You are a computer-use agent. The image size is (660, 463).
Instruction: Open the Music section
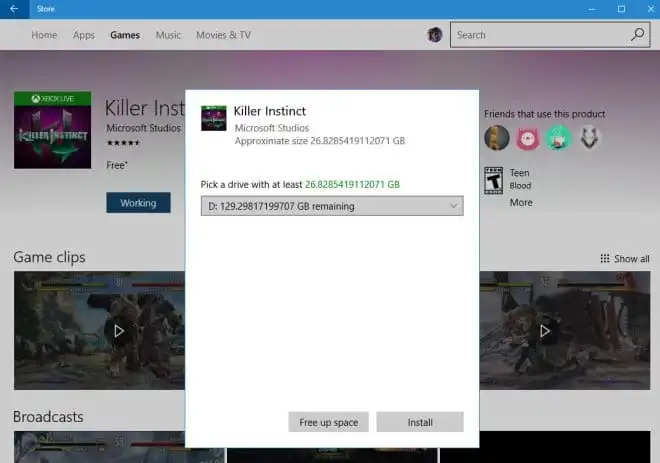(168, 35)
